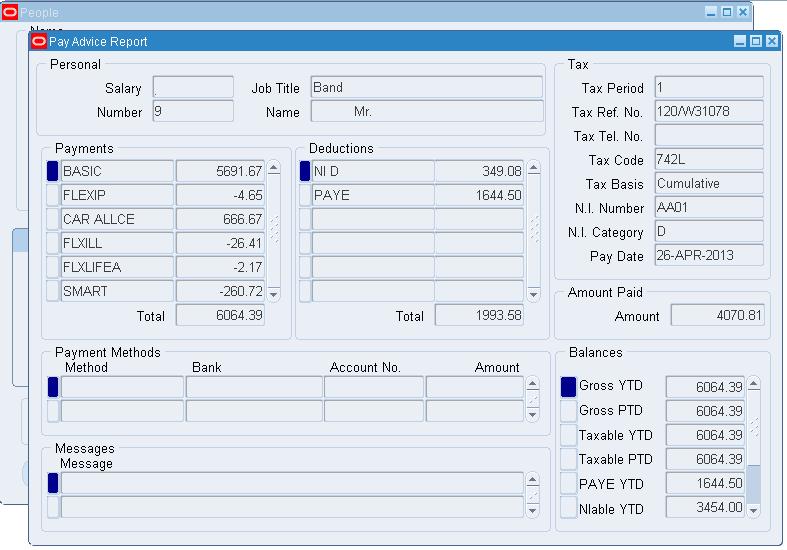The width and height of the screenshot is (787, 550).
Task: Click the Tax Ref. No. field
Action: pos(709,111)
